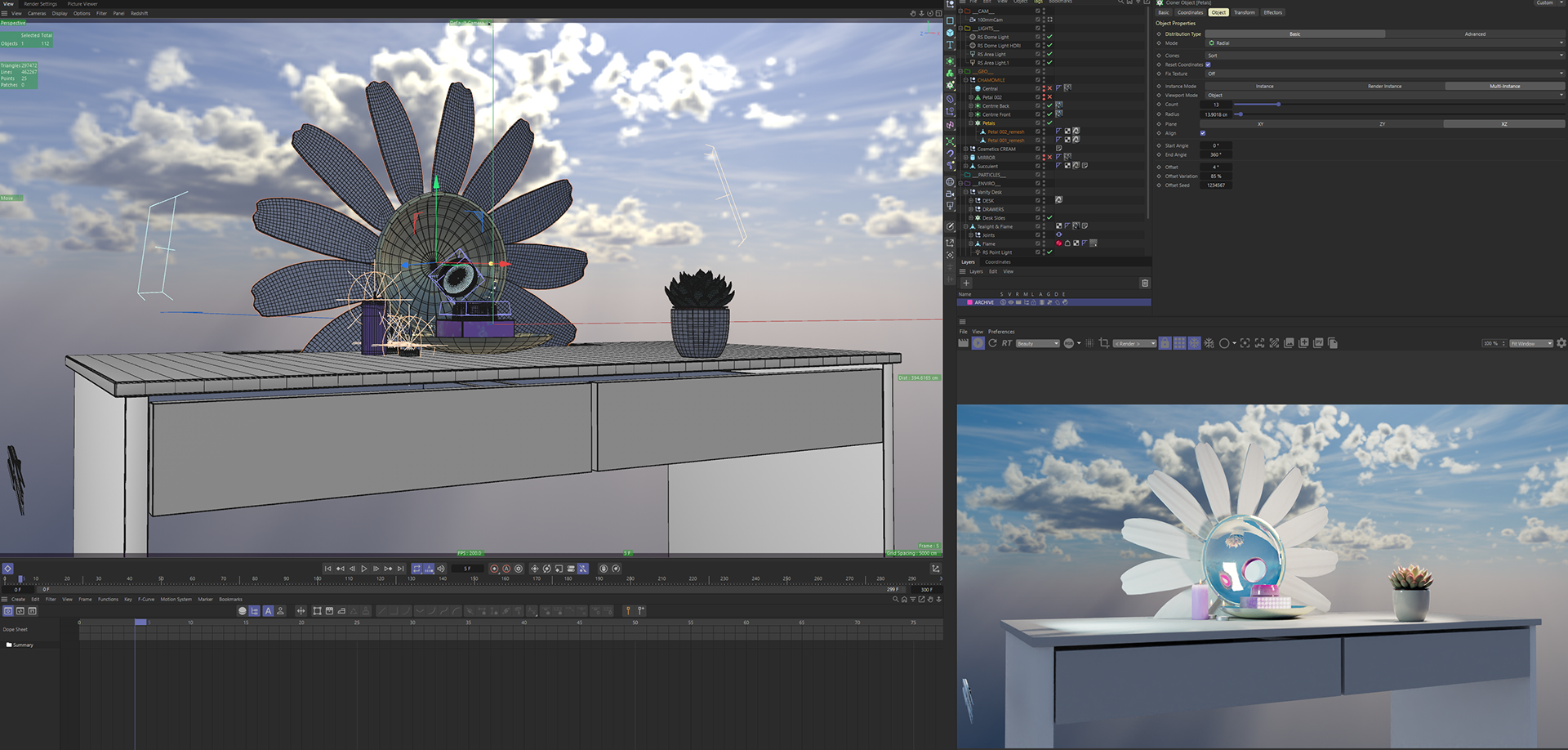The height and width of the screenshot is (750, 1568).
Task: Disable the RS Dome Light HDRI checkmark
Action: [x=1049, y=46]
